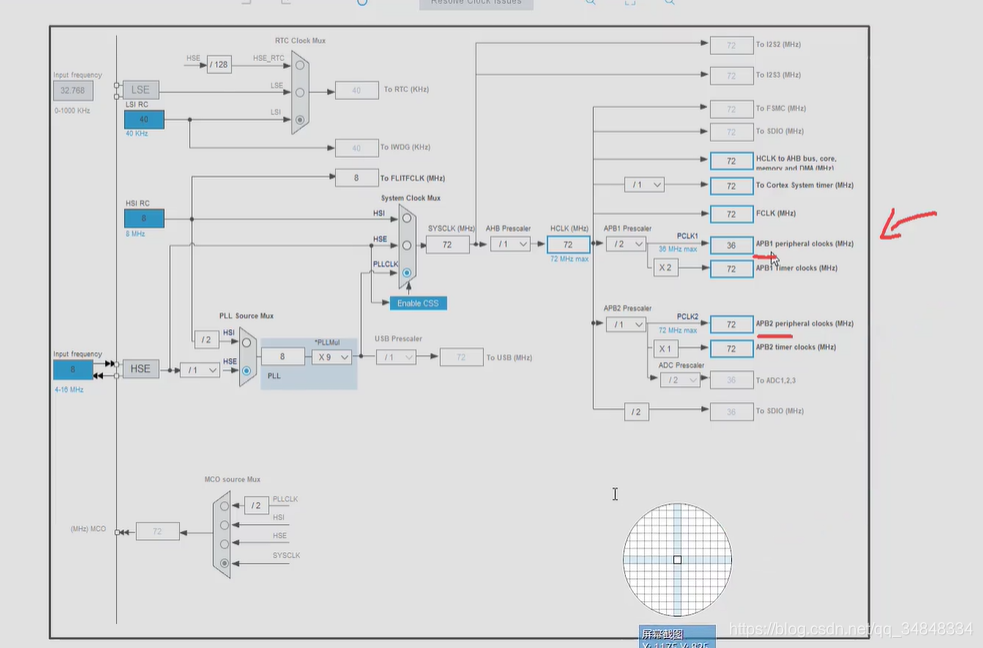Click the To I2S3 (MHz) 72 box

[x=732, y=76]
